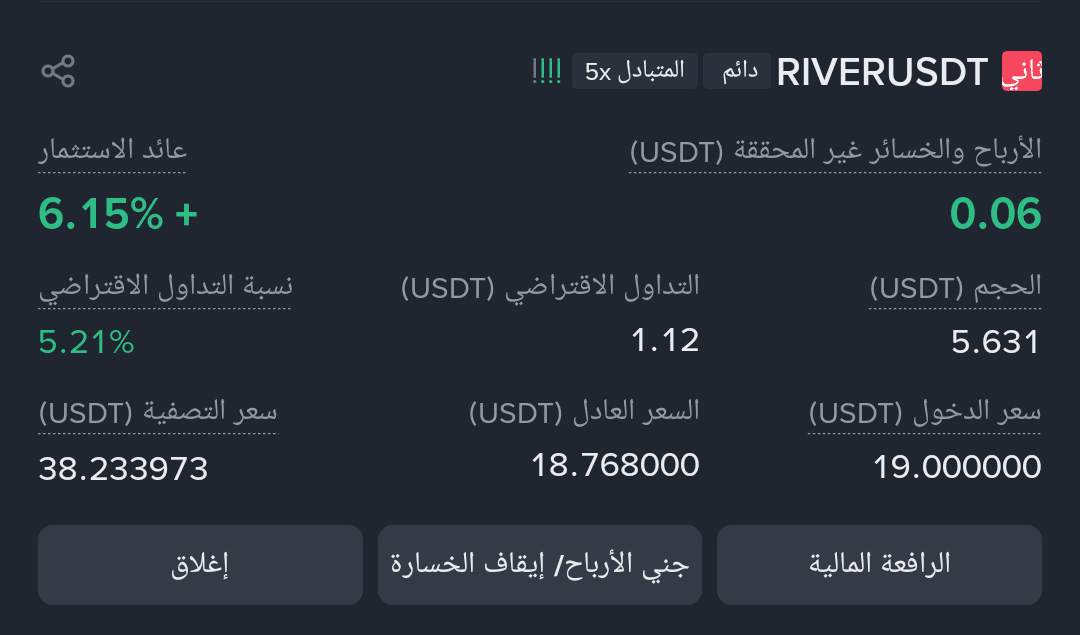Screen dimensions: 1080x635
Task: Tap the green 6.15% ROI value
Action: 118,214
